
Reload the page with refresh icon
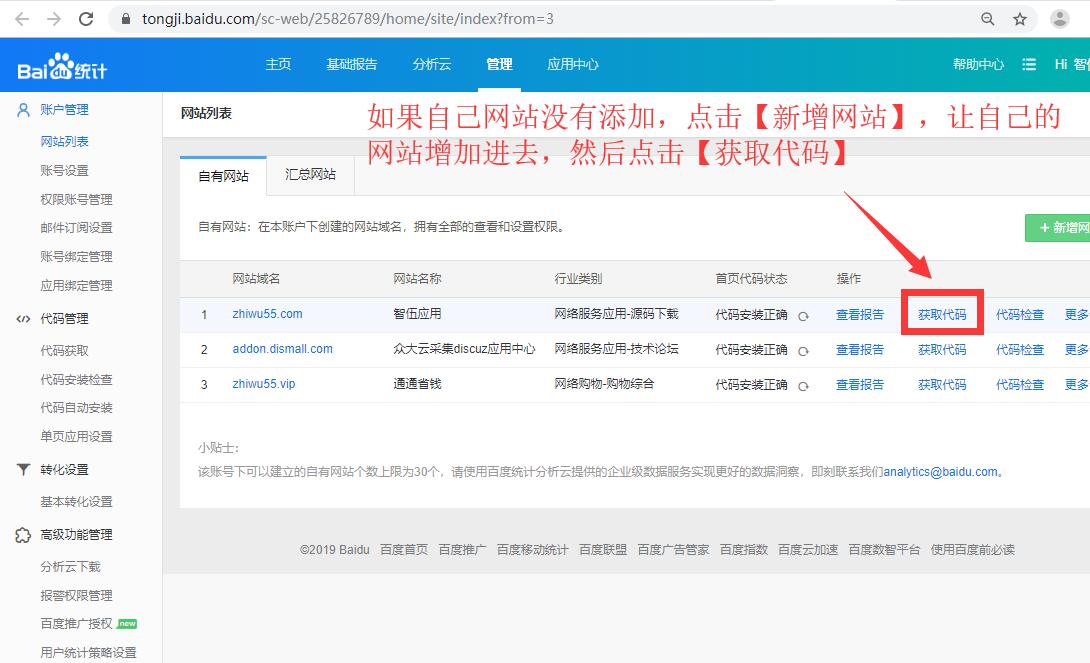pos(86,19)
